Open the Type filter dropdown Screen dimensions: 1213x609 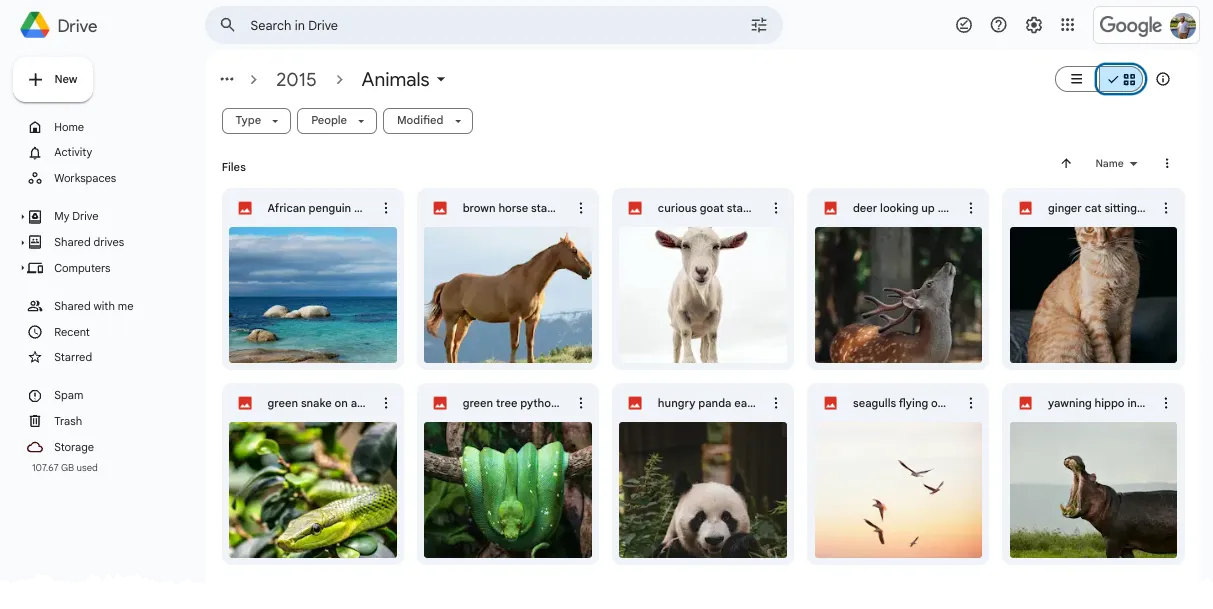(x=256, y=120)
